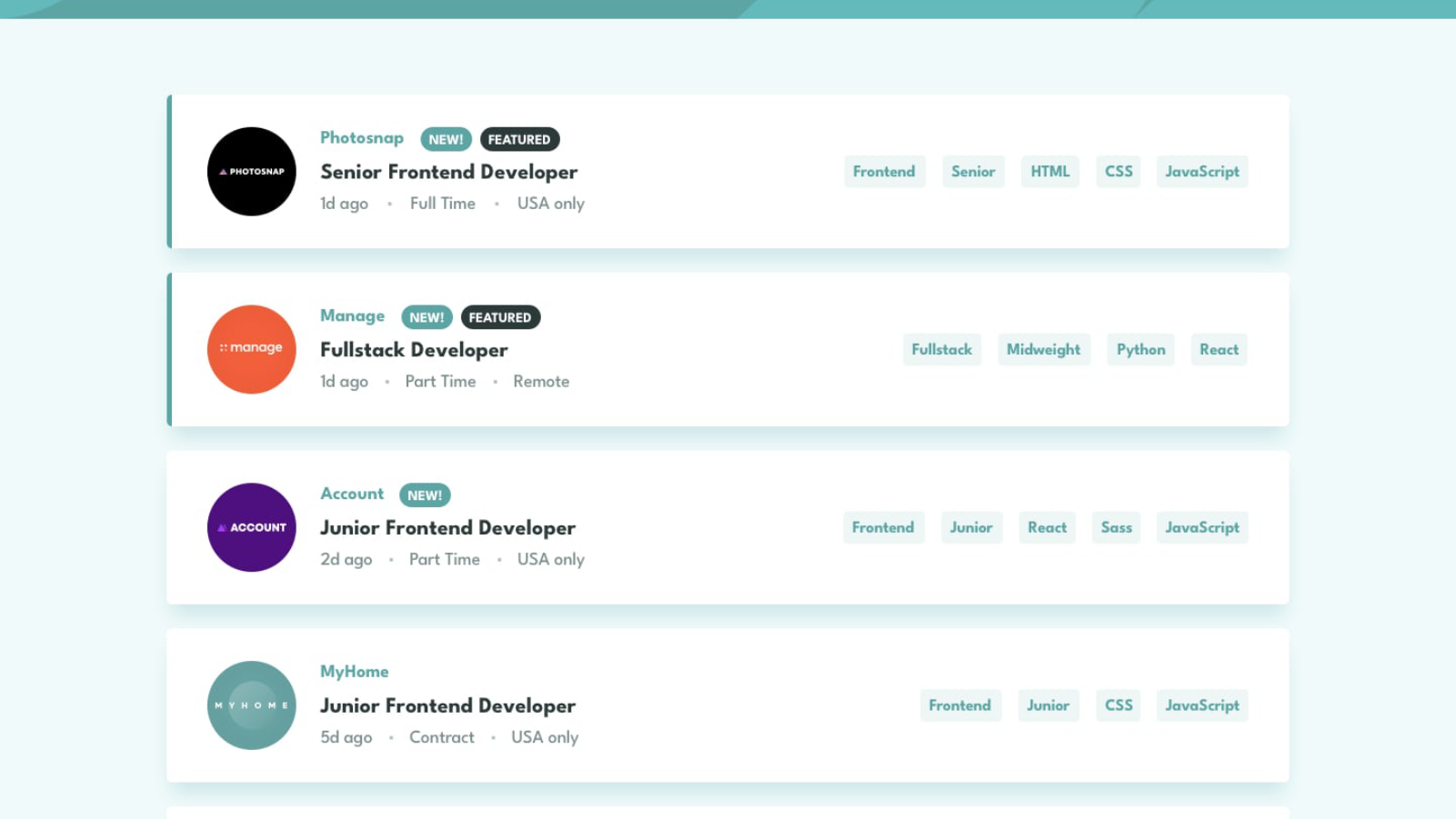This screenshot has height=819, width=1456.
Task: Select the Sass filter tag
Action: tap(1116, 528)
